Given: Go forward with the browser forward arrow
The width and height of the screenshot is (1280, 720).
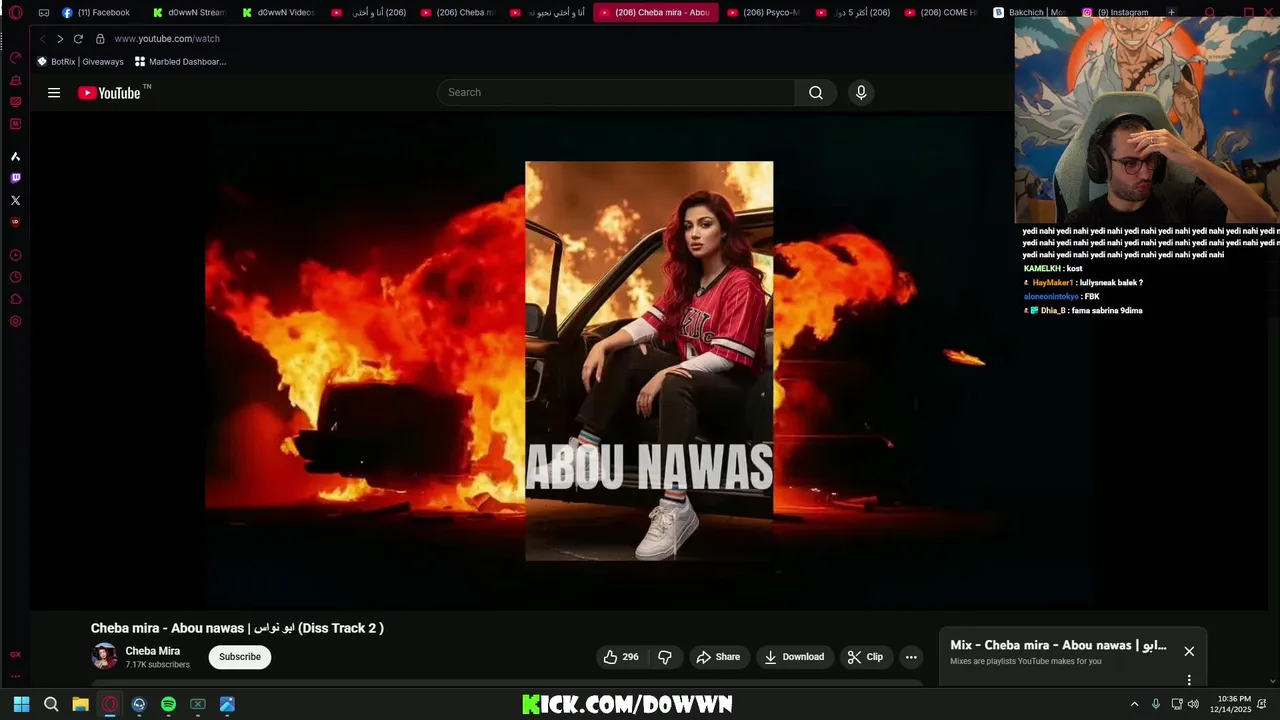Looking at the screenshot, I should click(60, 39).
